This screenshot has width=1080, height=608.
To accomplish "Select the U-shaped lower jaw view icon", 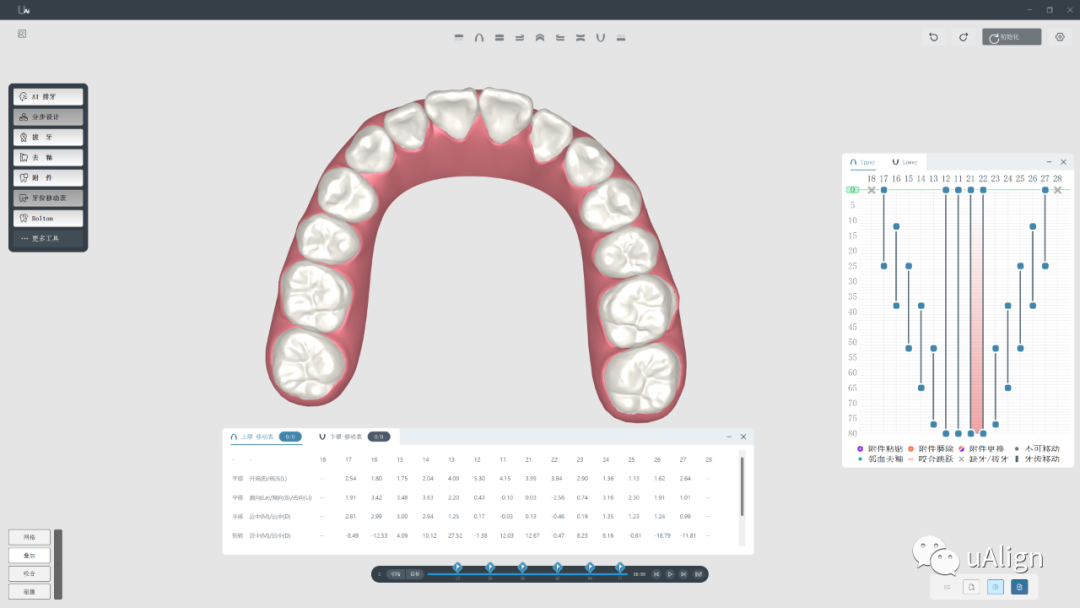I will pos(601,38).
